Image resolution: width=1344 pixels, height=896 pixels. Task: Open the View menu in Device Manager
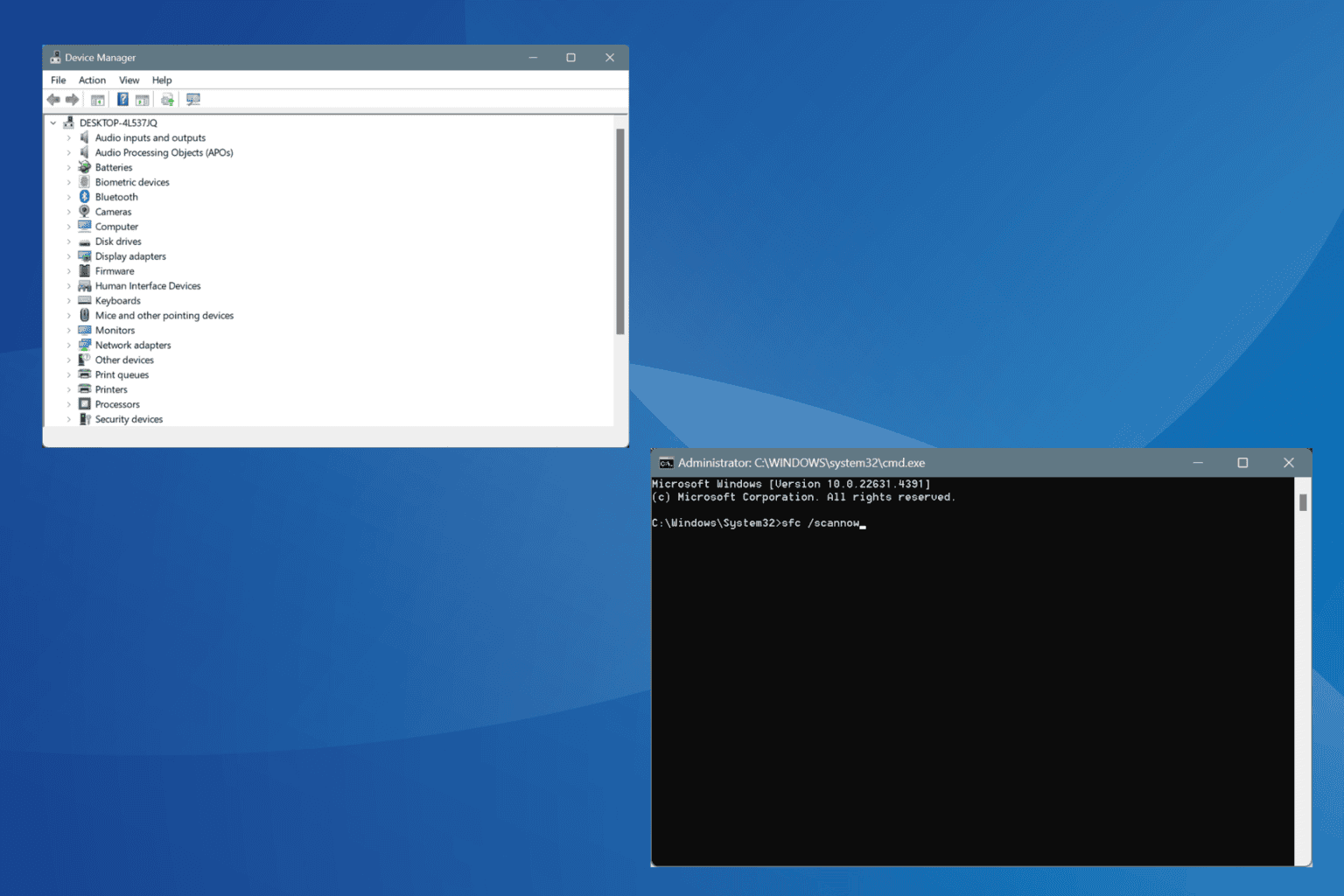pyautogui.click(x=129, y=80)
